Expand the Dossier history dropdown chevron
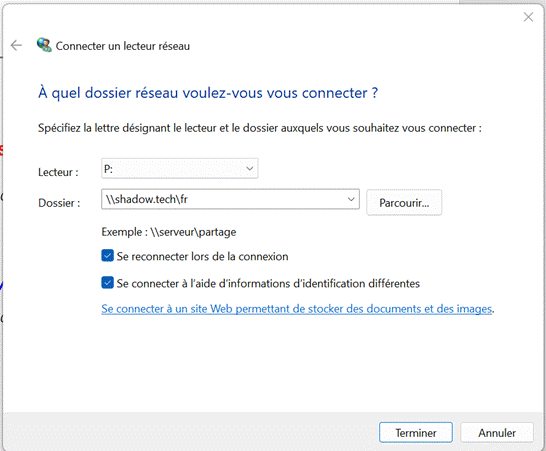 (x=351, y=199)
